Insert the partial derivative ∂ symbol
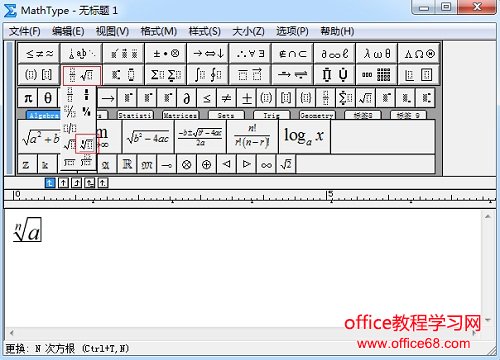 [187, 98]
